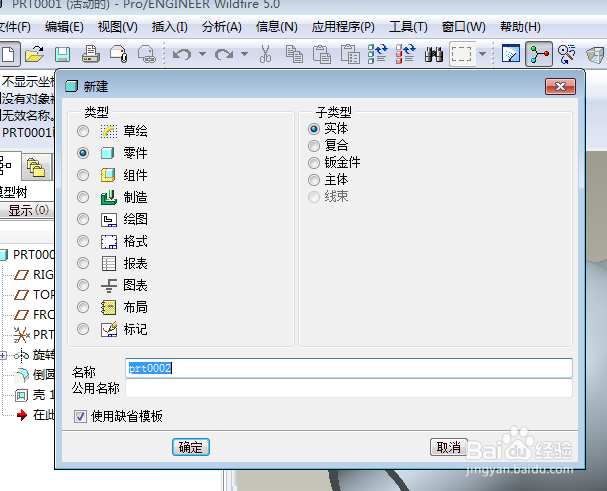Select the Part type radio button
607x491 pixels.
(83, 153)
